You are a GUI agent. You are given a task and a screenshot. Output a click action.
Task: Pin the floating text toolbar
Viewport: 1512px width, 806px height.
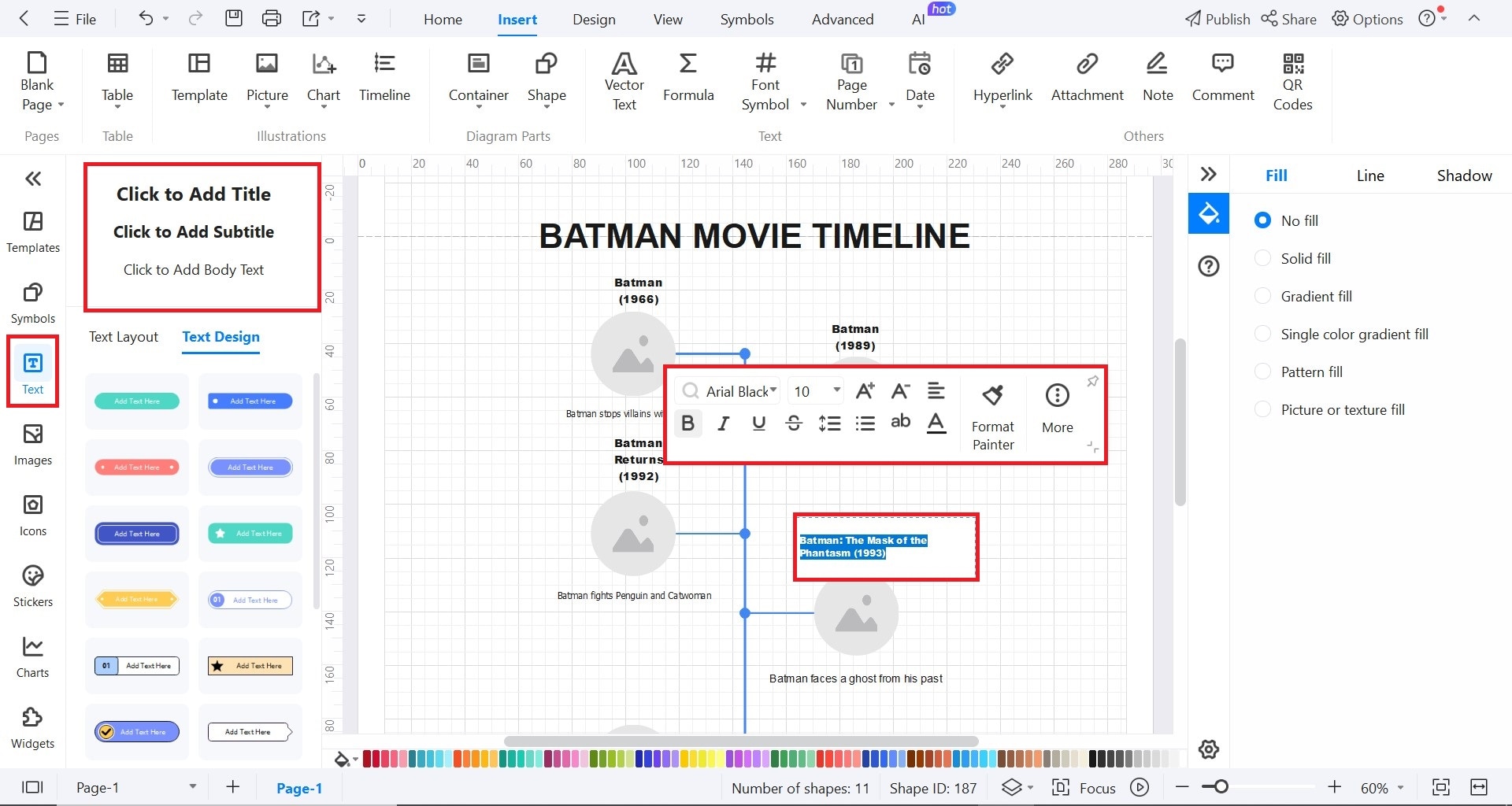[x=1092, y=382]
